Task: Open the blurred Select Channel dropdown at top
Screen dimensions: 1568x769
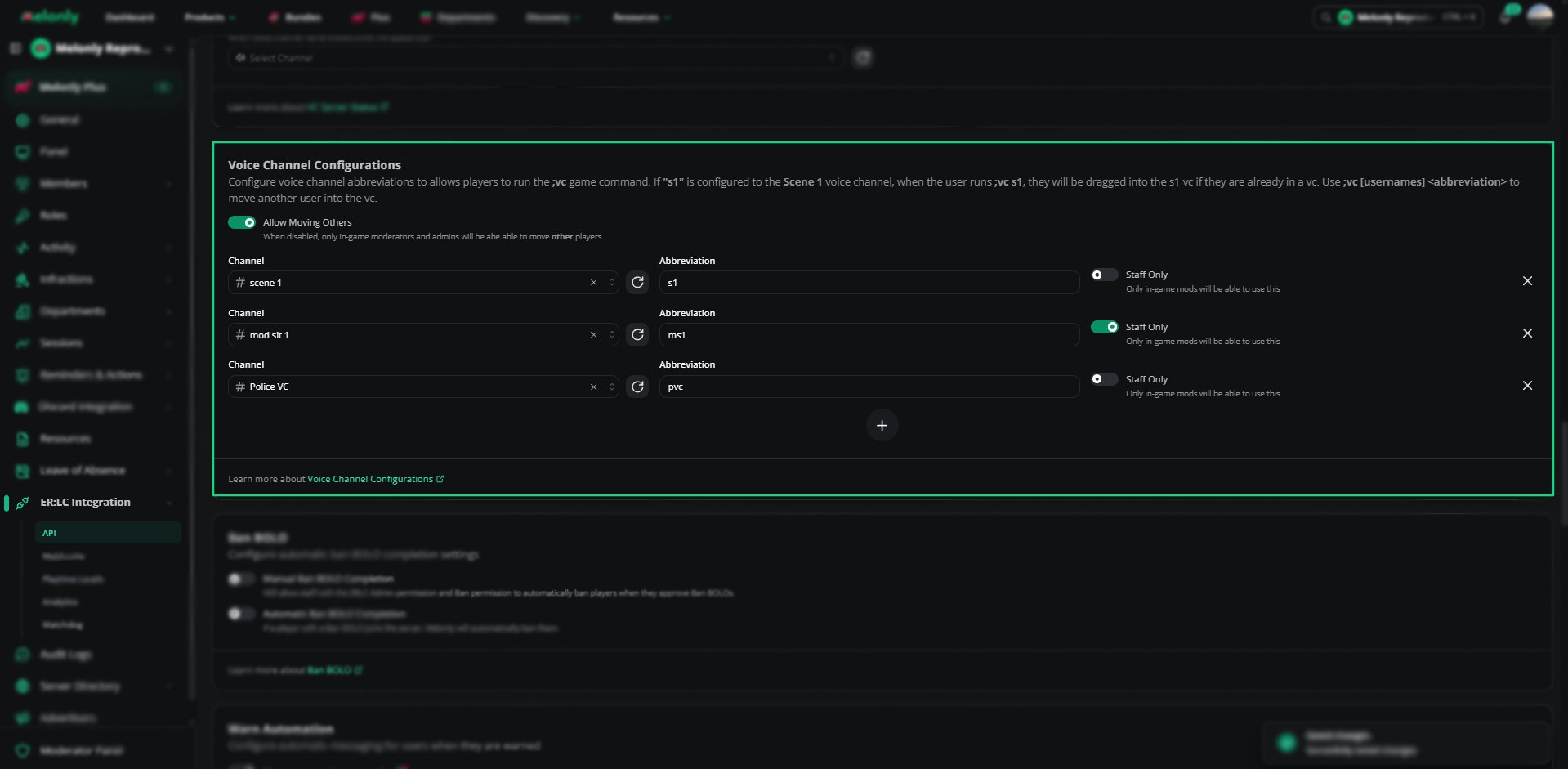Action: click(535, 58)
